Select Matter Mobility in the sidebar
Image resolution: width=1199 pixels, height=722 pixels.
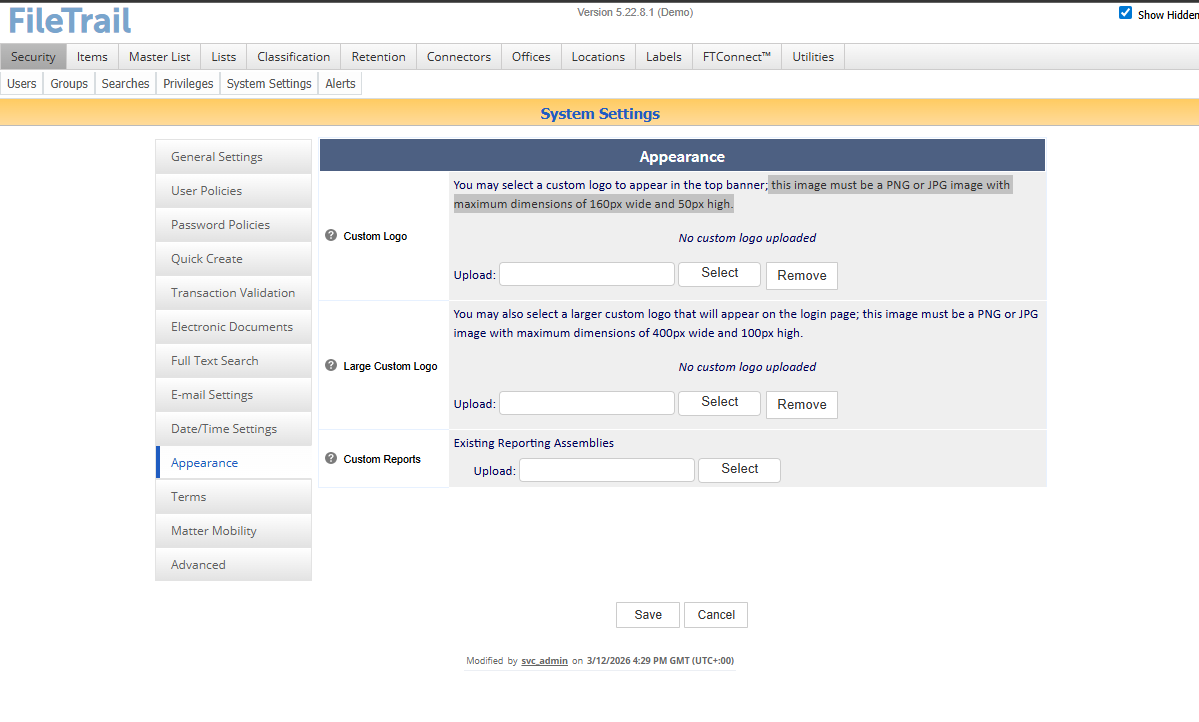(233, 531)
